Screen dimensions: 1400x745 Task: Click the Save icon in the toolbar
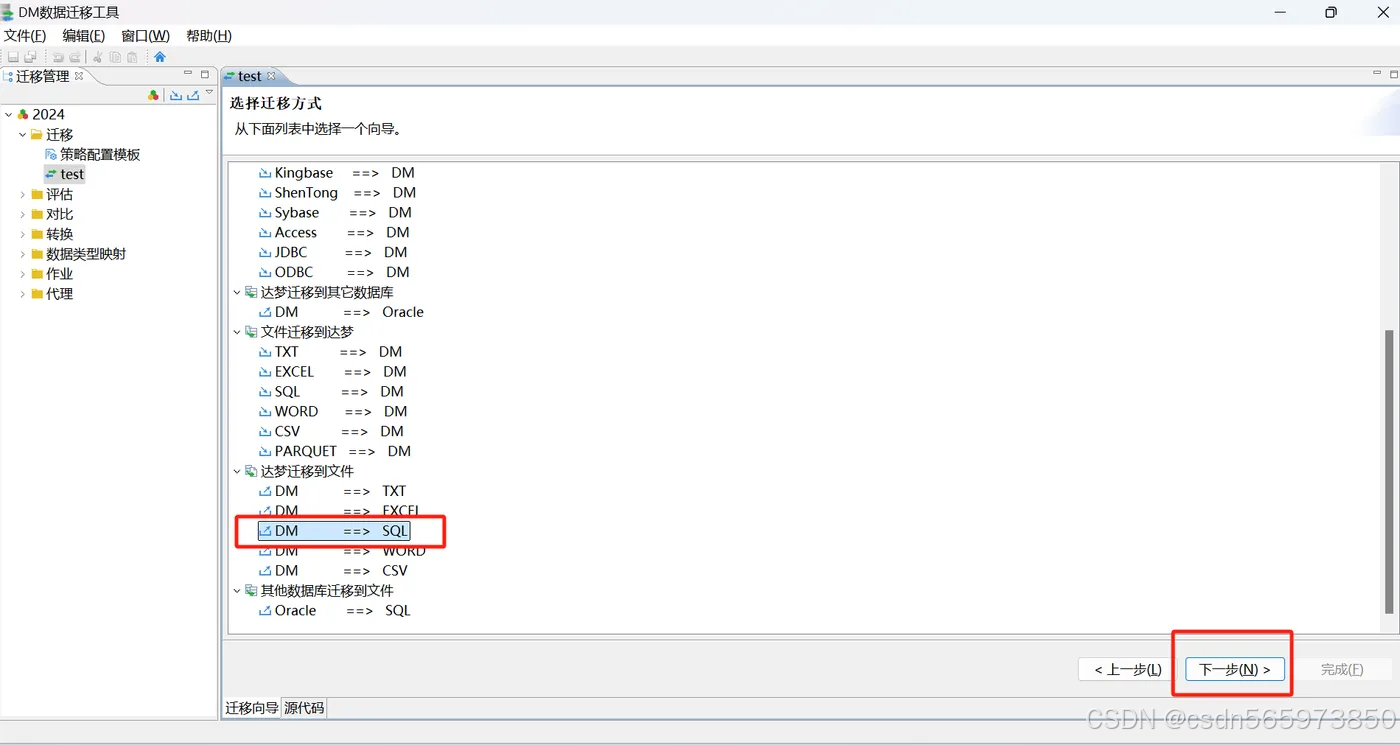(13, 57)
